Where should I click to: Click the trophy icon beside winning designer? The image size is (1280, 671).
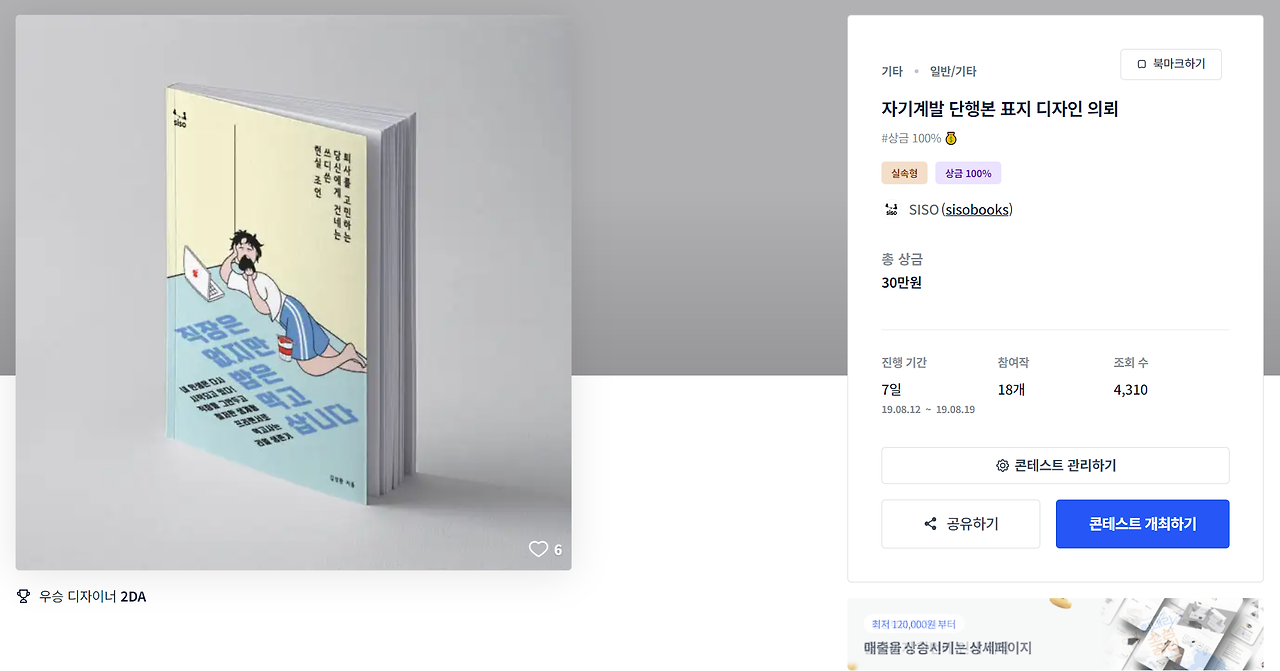pyautogui.click(x=24, y=596)
